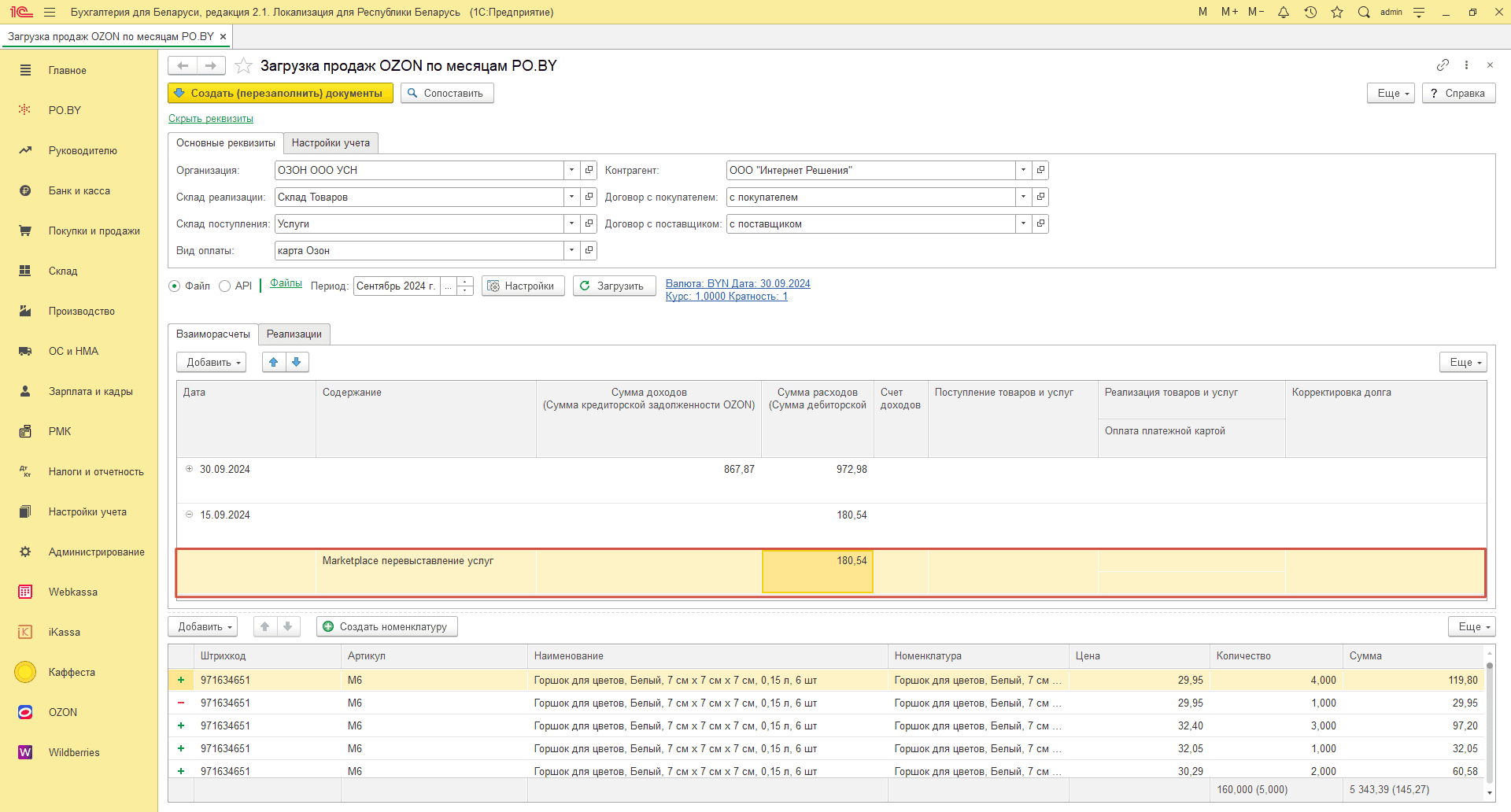Move settlement row up with blue arrow

tap(274, 362)
